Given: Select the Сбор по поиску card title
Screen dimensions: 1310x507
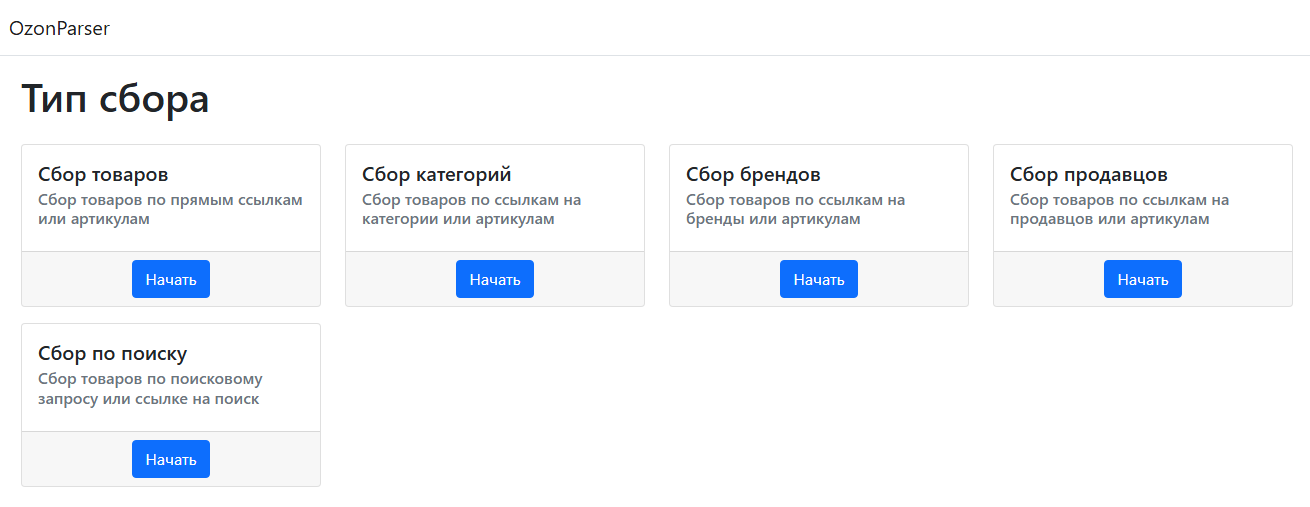Looking at the screenshot, I should point(113,354).
